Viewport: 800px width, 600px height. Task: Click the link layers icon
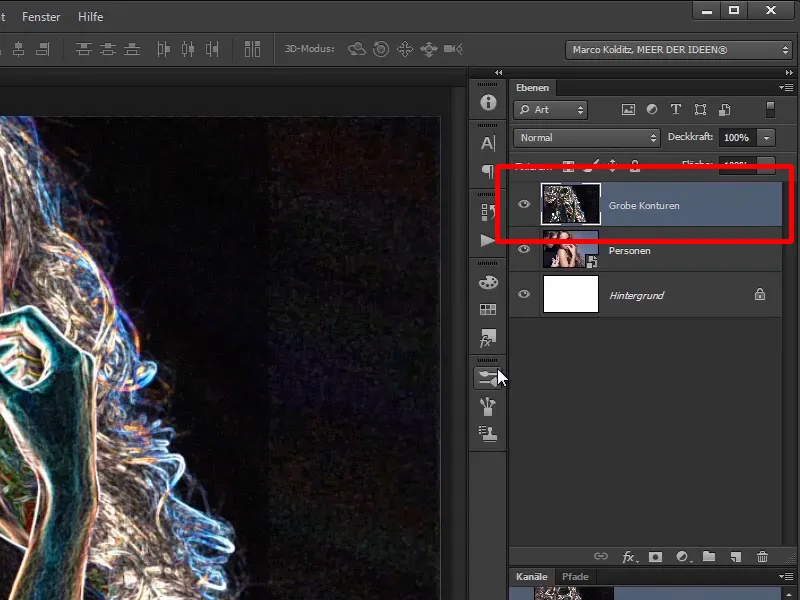(x=601, y=556)
